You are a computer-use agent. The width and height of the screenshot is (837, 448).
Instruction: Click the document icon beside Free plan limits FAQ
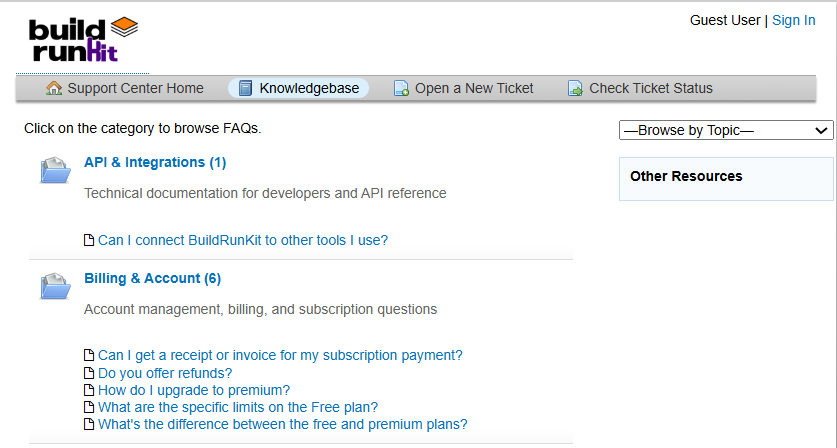(x=89, y=407)
